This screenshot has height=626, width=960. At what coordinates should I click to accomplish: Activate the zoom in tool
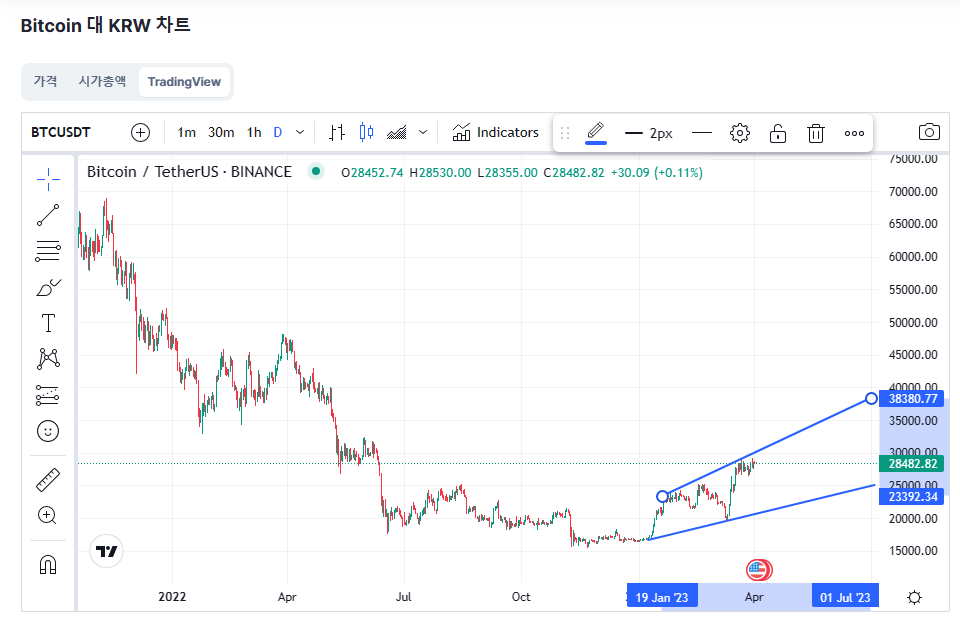[48, 515]
